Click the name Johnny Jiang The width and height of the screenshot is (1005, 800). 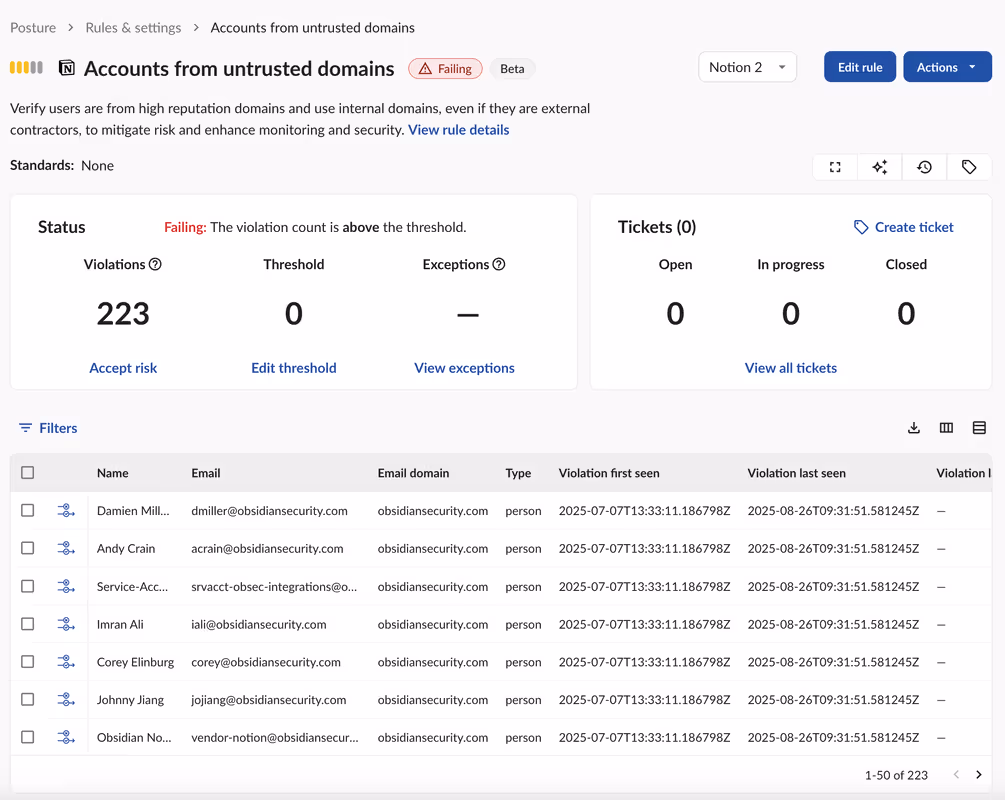[130, 700]
